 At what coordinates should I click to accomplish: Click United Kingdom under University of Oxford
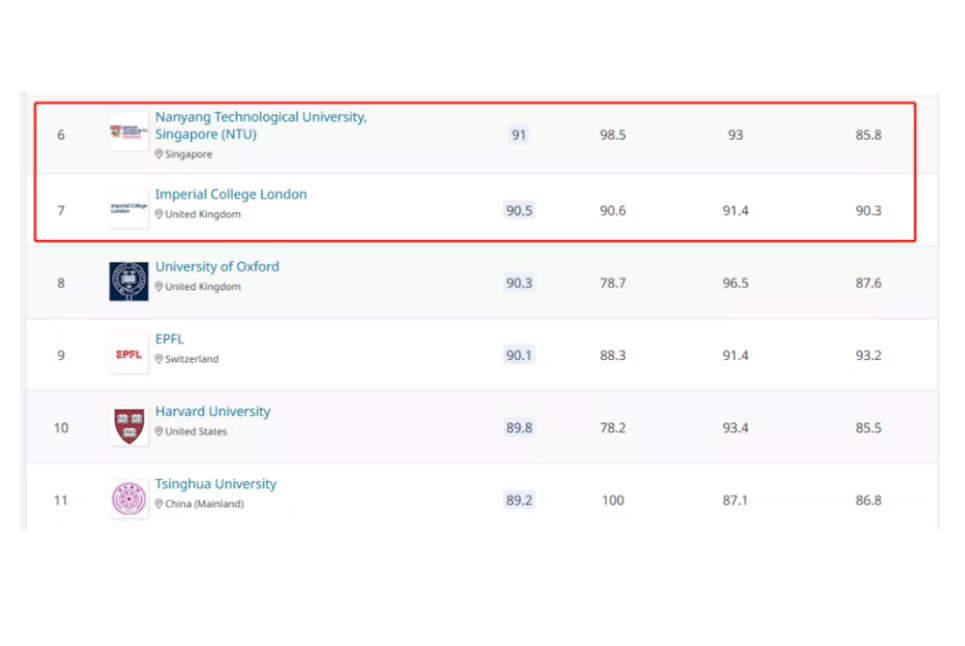point(202,287)
